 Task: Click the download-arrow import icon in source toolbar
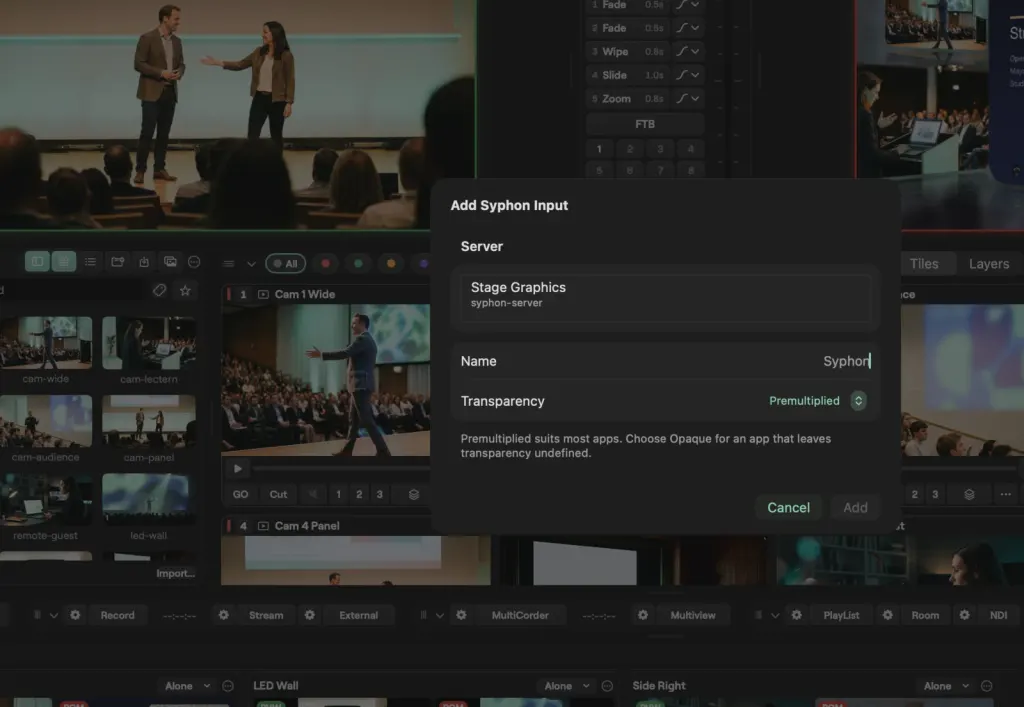coord(144,262)
